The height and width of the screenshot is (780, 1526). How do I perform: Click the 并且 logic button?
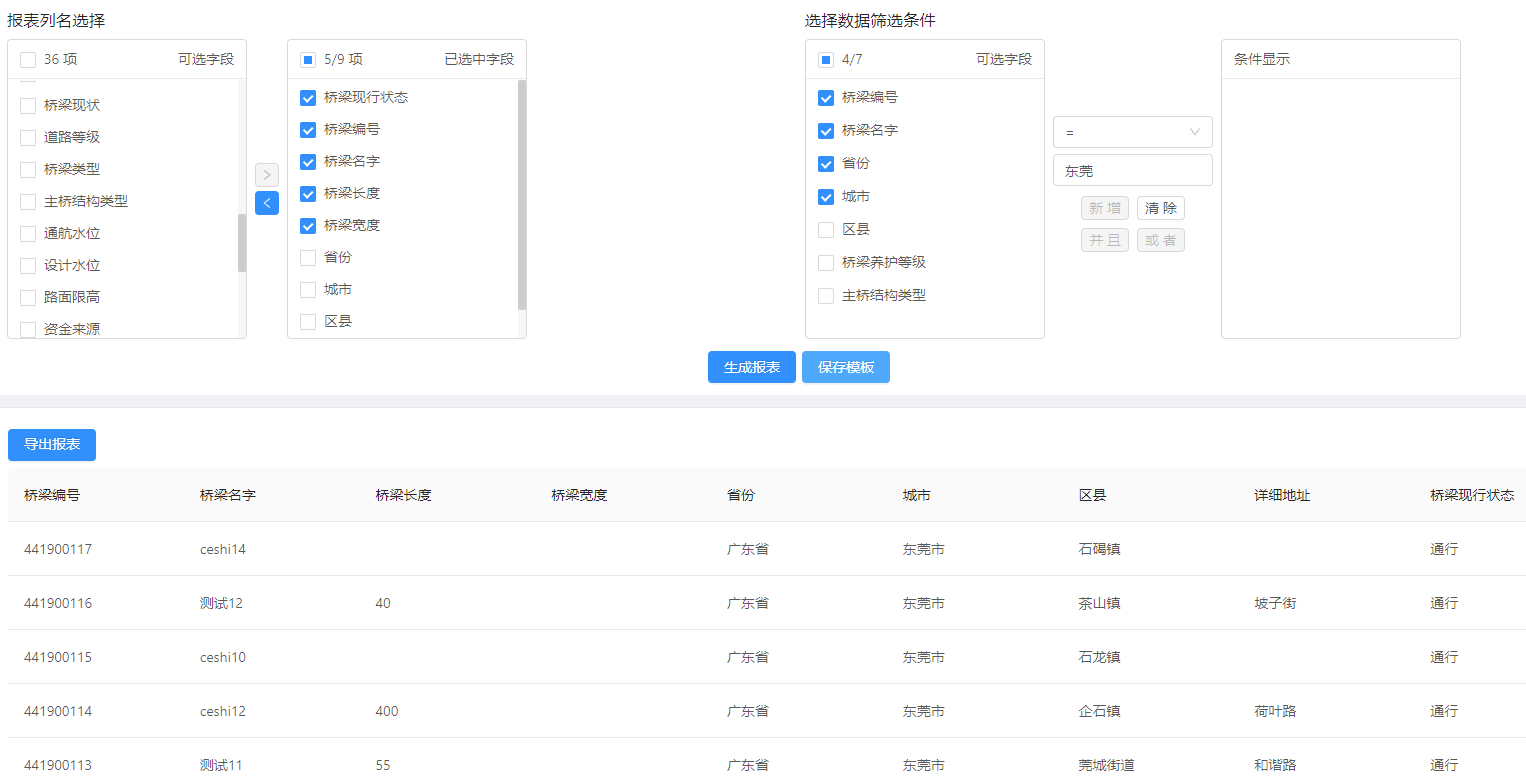pos(1105,240)
